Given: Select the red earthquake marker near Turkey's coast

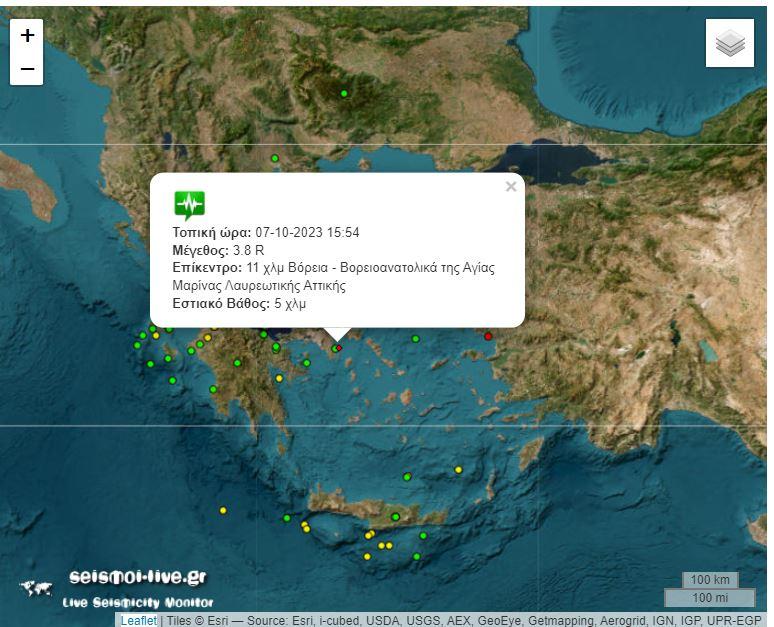Looking at the screenshot, I should click(489, 336).
